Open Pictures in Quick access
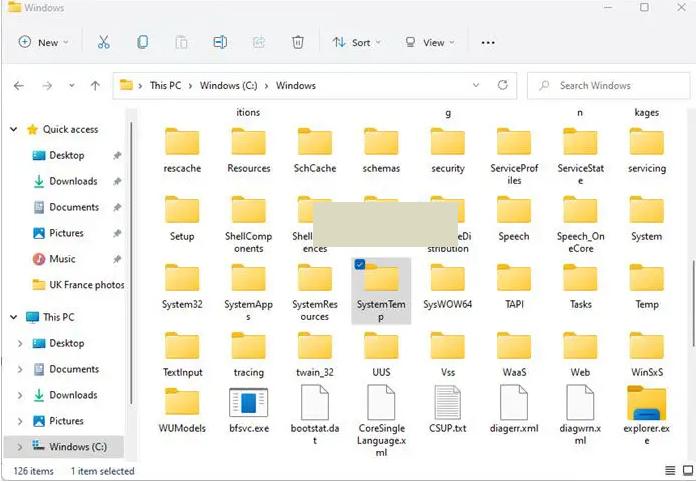The image size is (696, 482). 66,233
